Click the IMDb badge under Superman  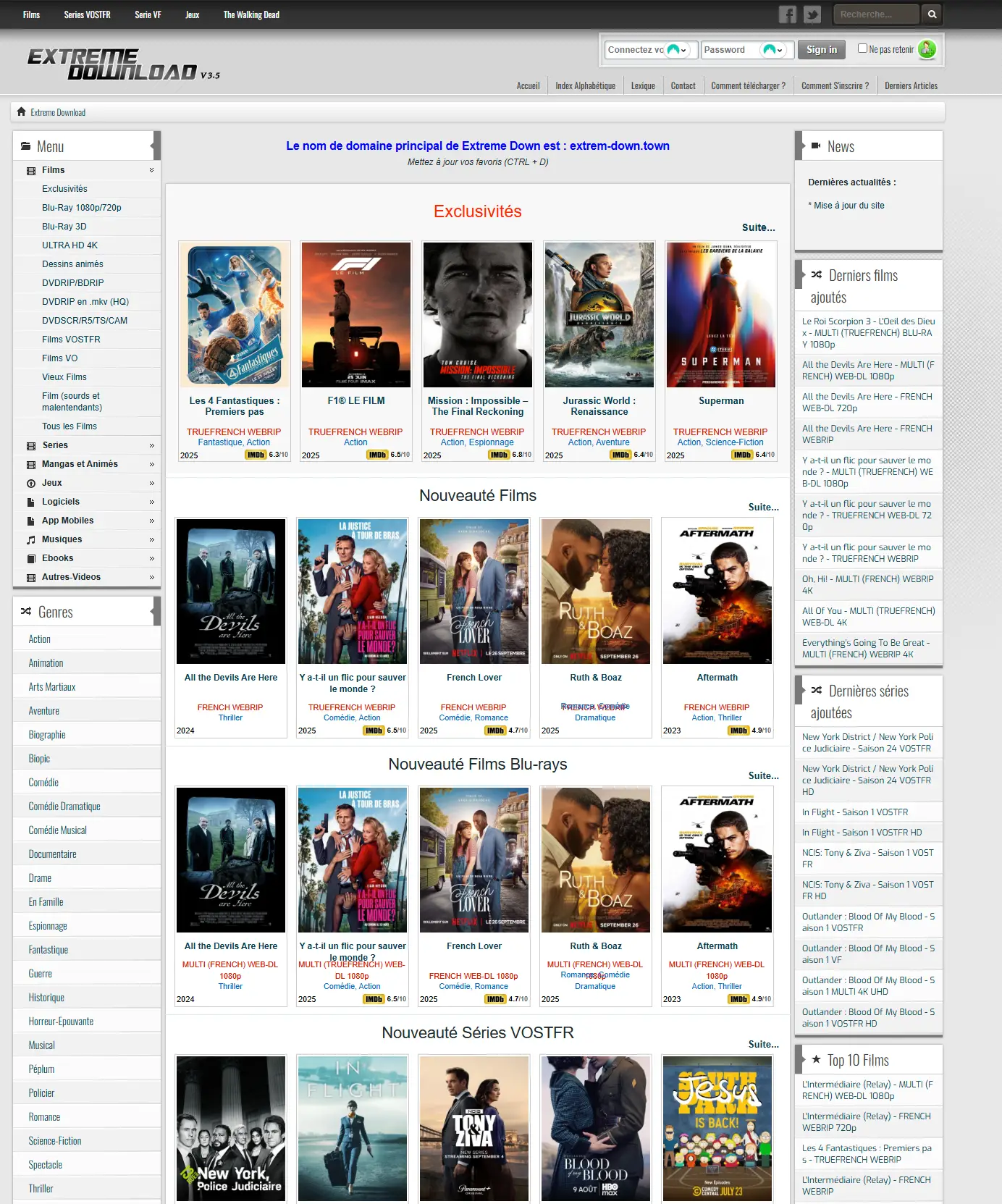tap(741, 455)
